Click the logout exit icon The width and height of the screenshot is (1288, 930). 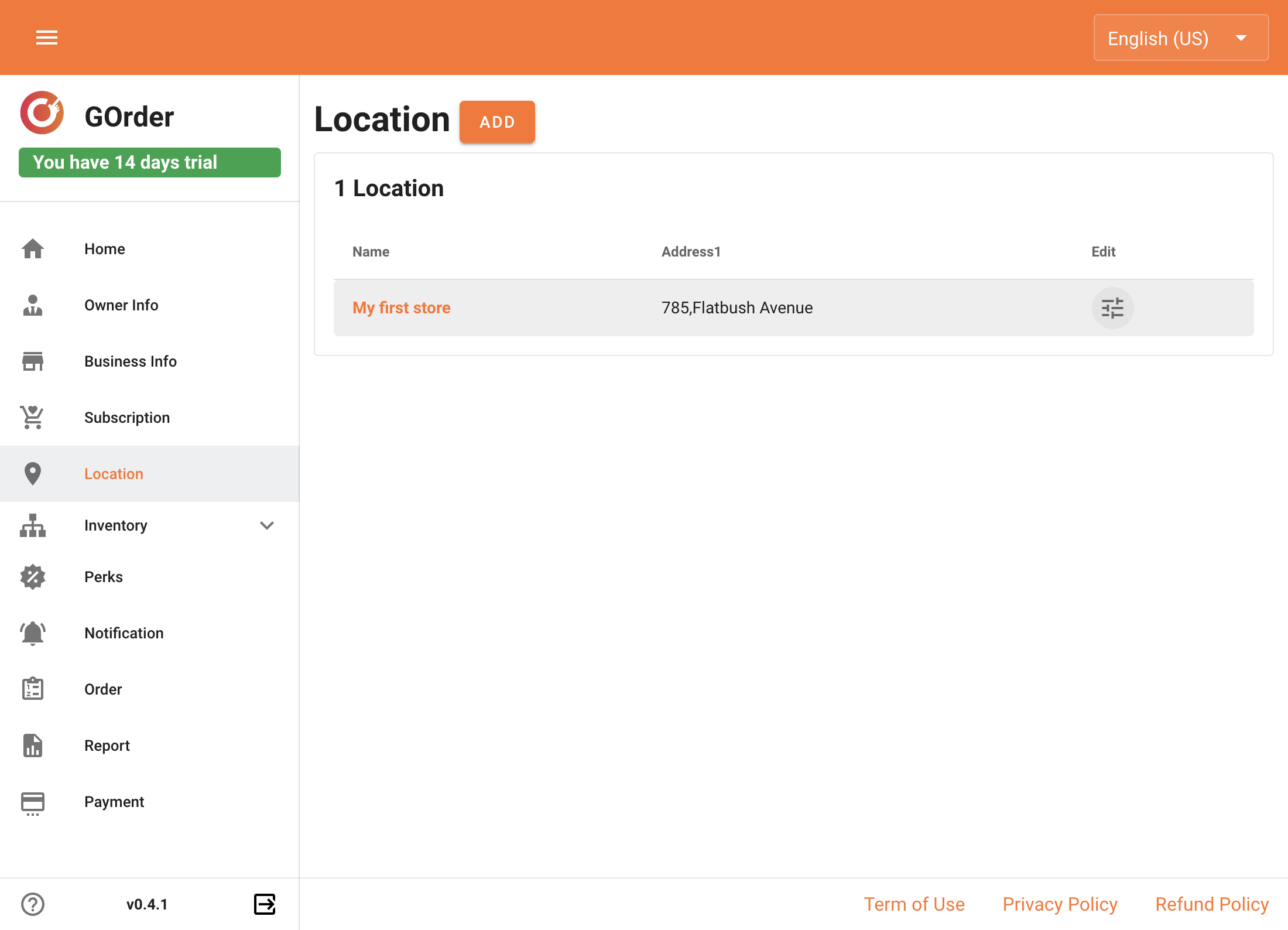pyautogui.click(x=265, y=904)
